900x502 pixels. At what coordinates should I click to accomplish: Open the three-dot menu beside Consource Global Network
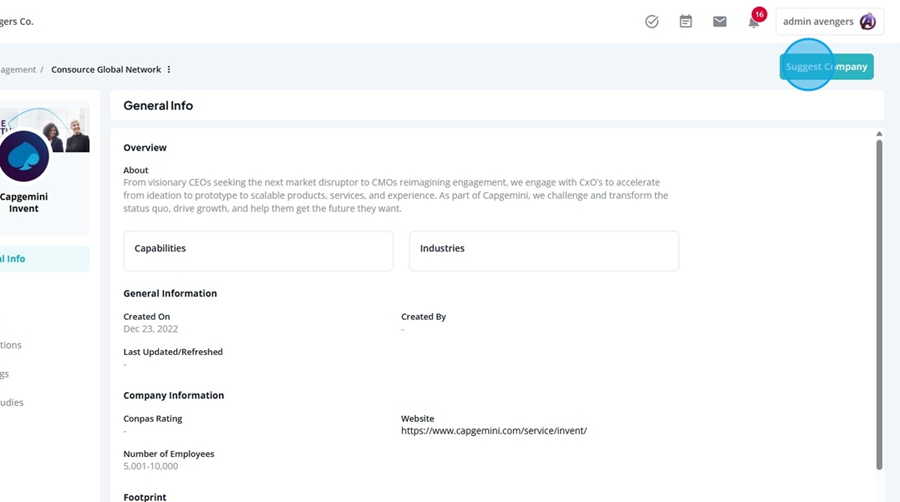pyautogui.click(x=169, y=69)
